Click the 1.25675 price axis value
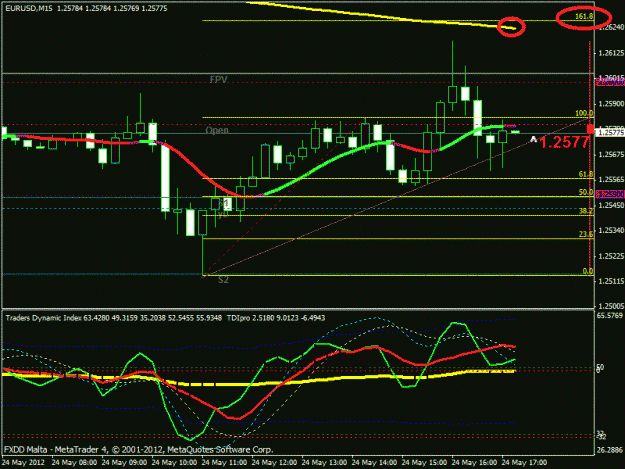 [611, 154]
